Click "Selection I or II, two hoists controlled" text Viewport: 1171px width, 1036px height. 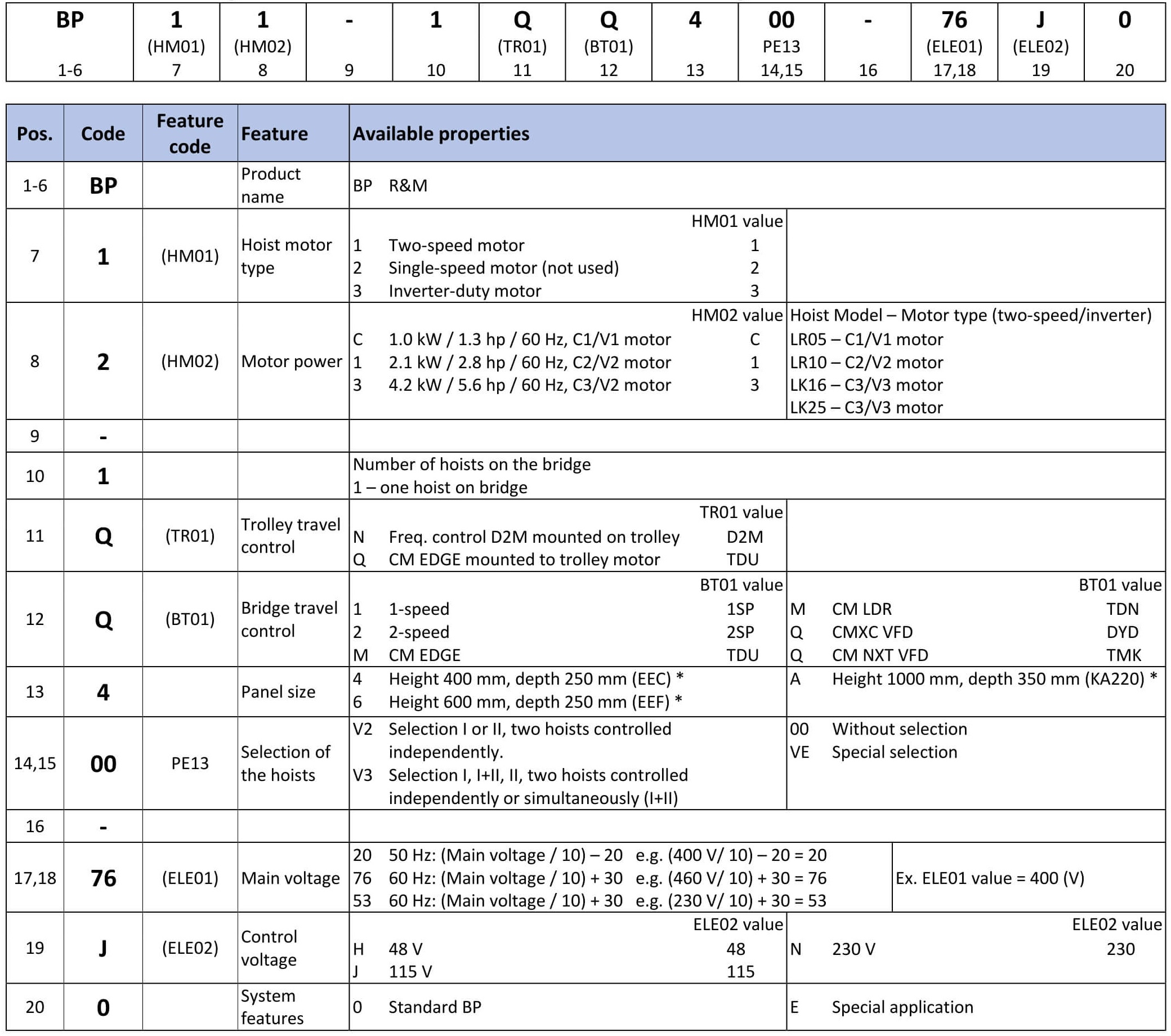[x=530, y=729]
